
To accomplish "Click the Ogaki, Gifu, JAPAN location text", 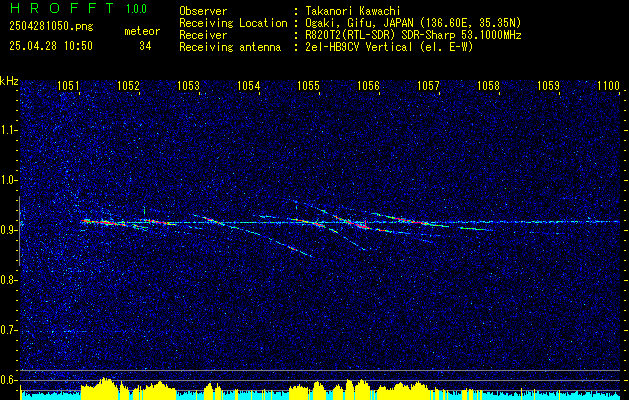I will coord(413,23).
